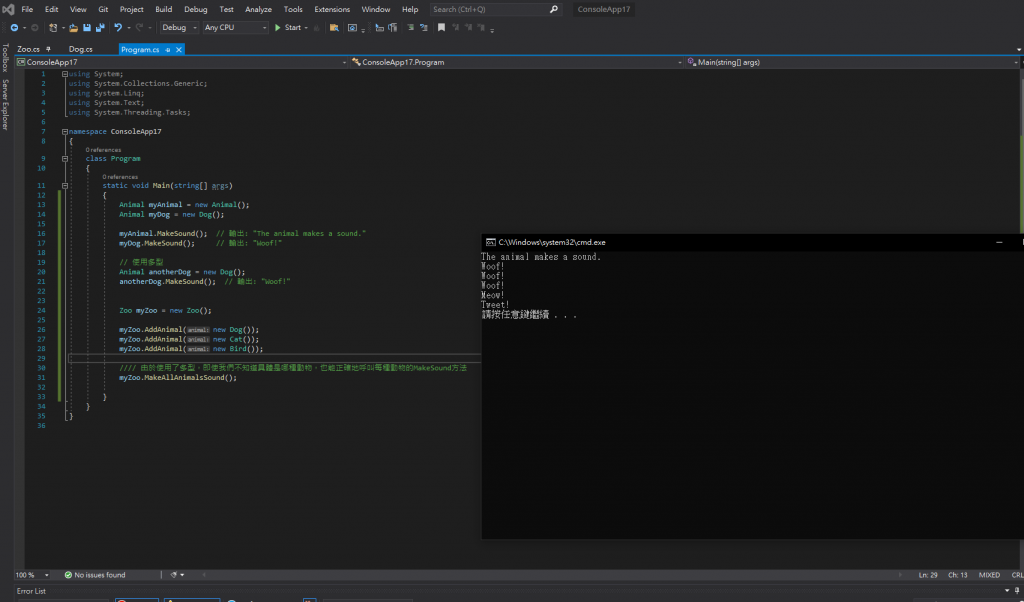Collapse the namespace ConsoleApp17 block
The height and width of the screenshot is (602, 1024).
coord(64,131)
